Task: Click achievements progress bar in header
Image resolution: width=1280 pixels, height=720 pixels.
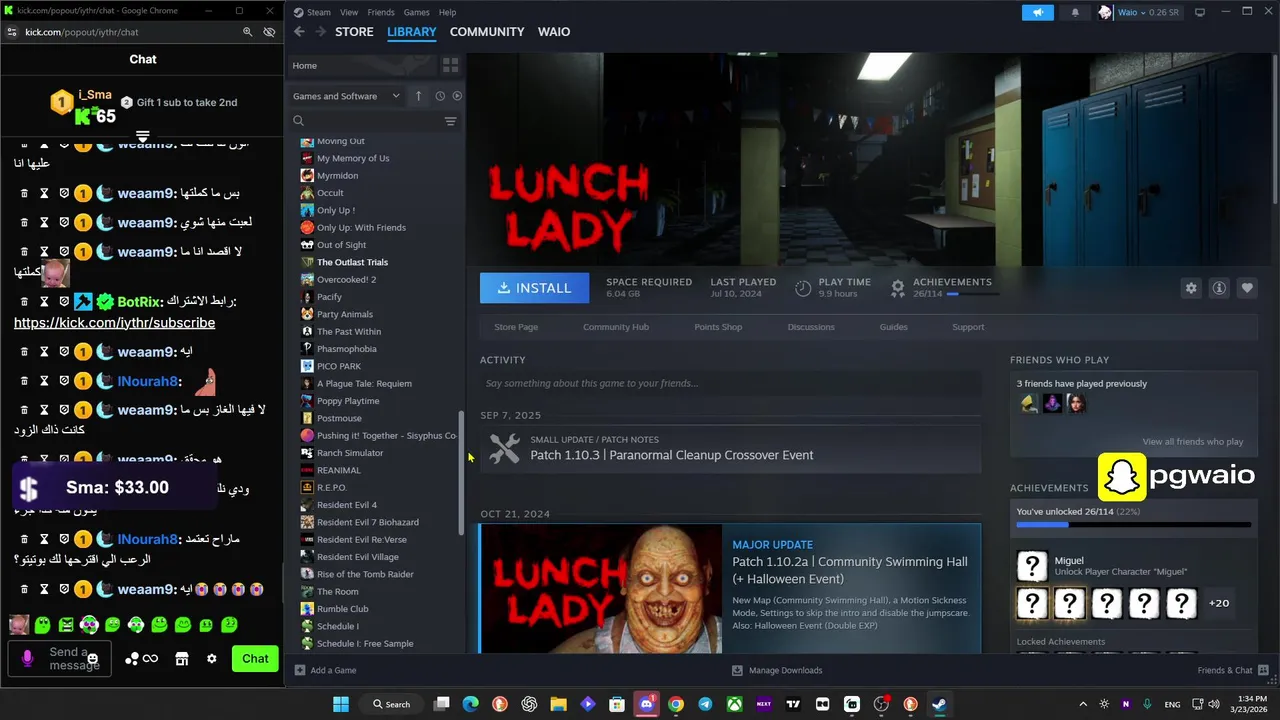Action: pyautogui.click(x=972, y=295)
